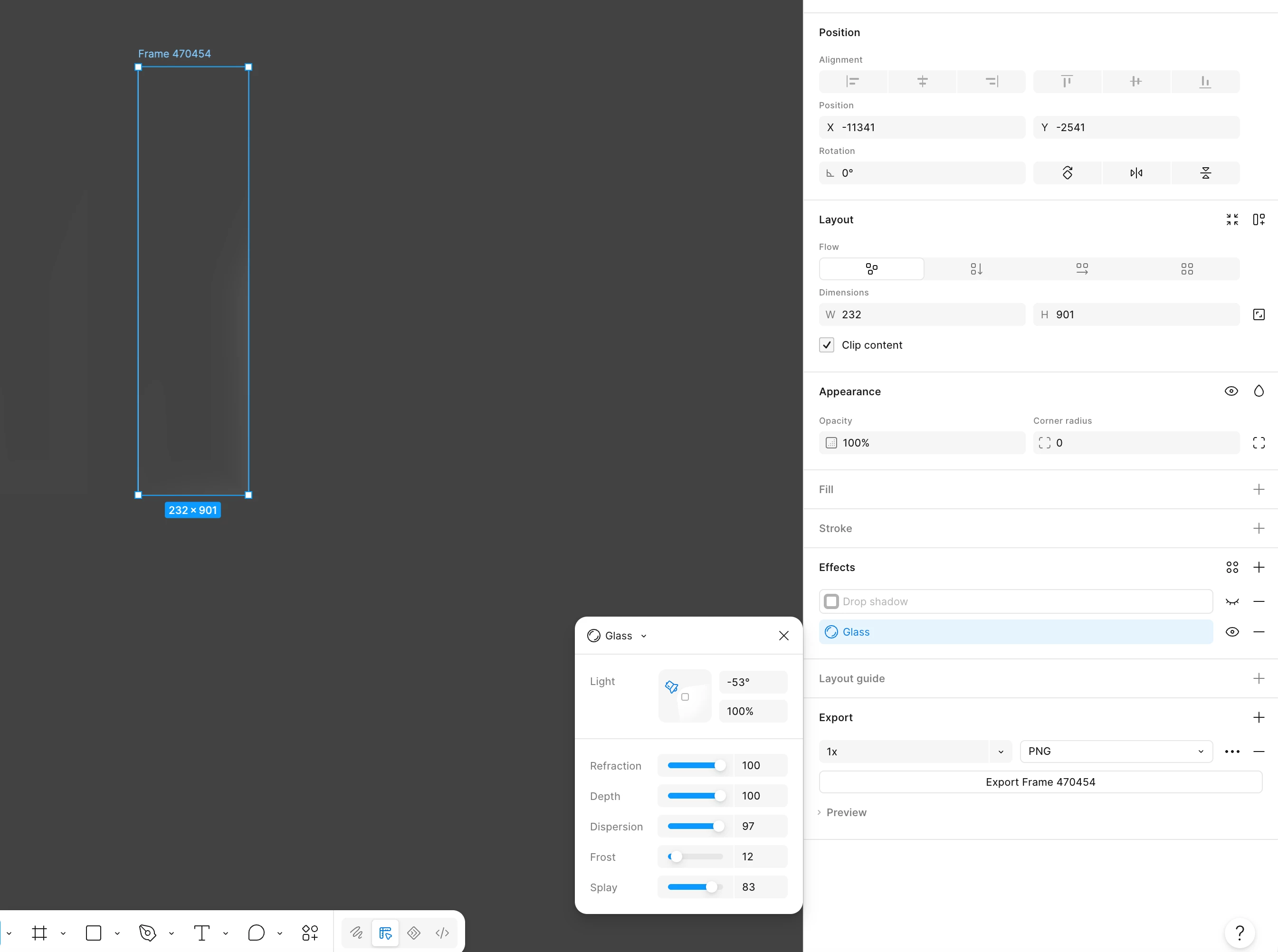
Task: Open the blend mode droplet in Appearance
Action: pos(1259,391)
